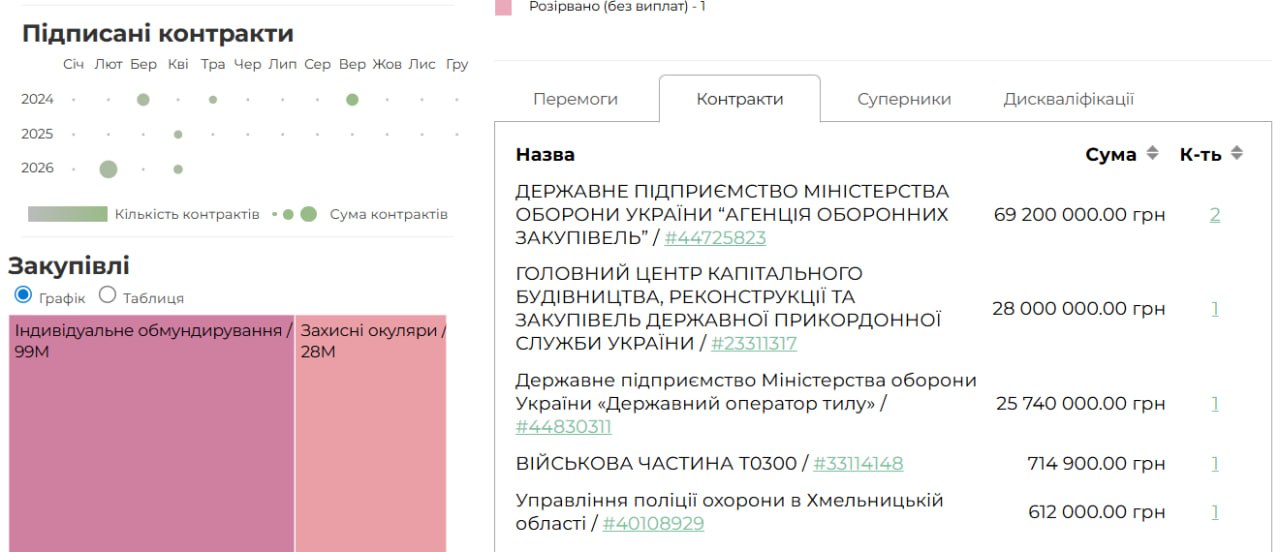Image resolution: width=1280 pixels, height=552 pixels.
Task: Click the April 2026 contract bubble
Action: tap(178, 169)
